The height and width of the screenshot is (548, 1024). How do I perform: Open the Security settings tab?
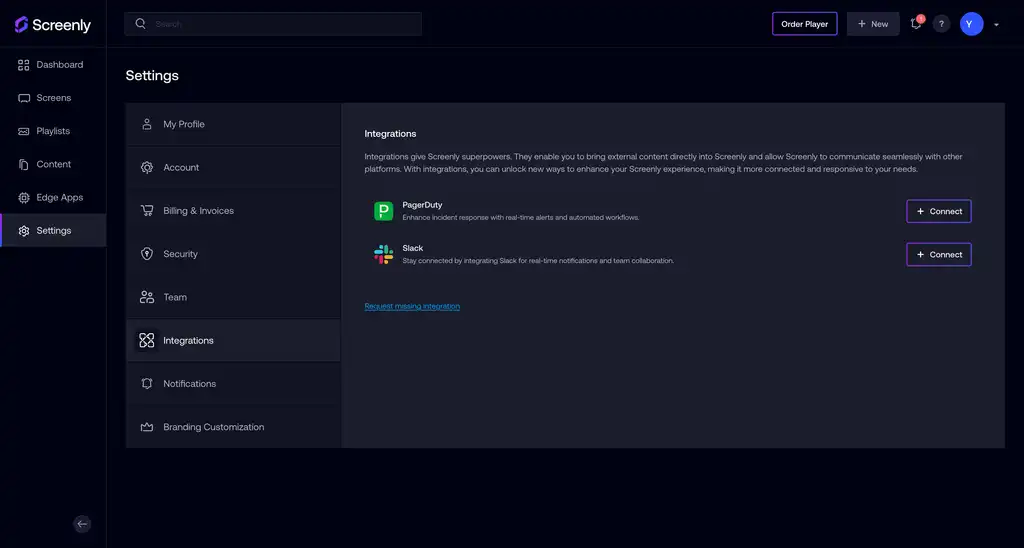233,254
